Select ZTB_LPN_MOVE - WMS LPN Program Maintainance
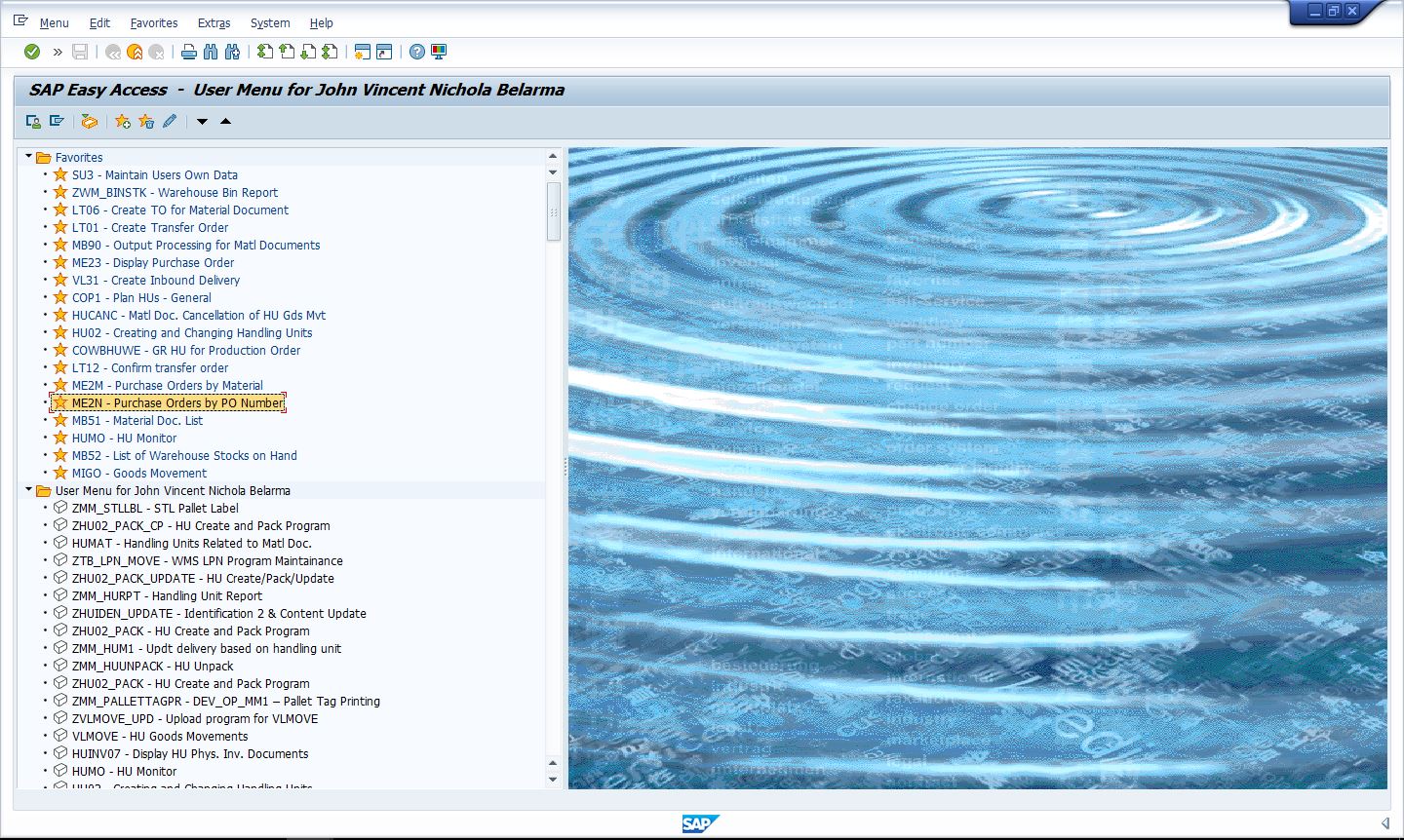 point(207,561)
